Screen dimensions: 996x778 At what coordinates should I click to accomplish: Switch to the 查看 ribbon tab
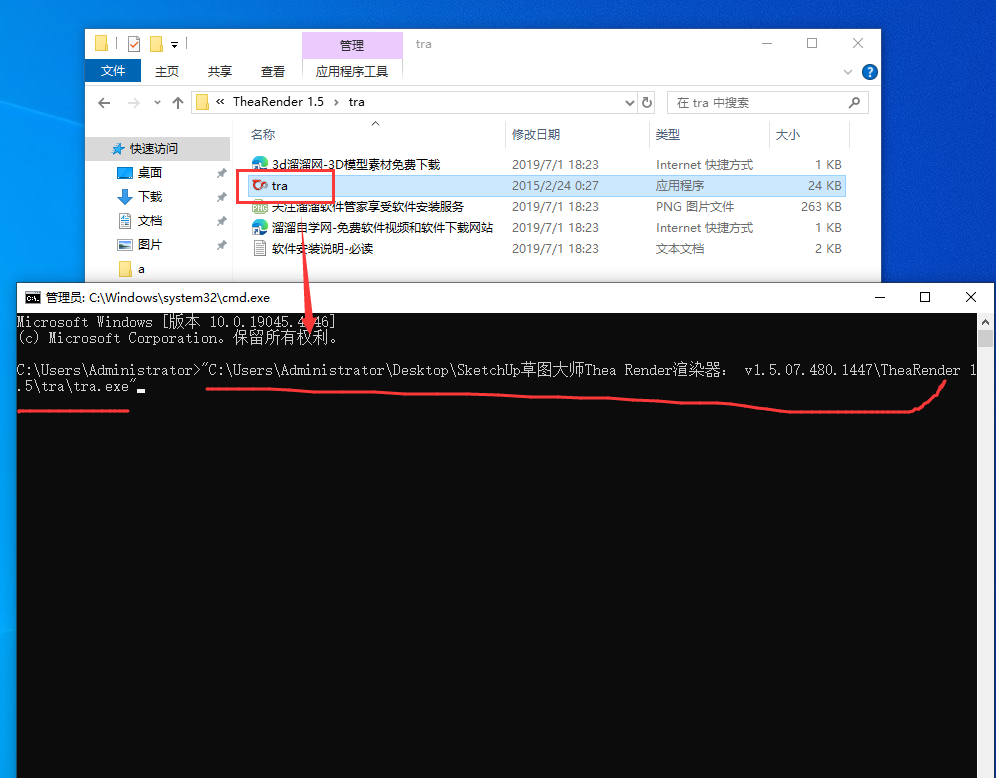point(273,71)
